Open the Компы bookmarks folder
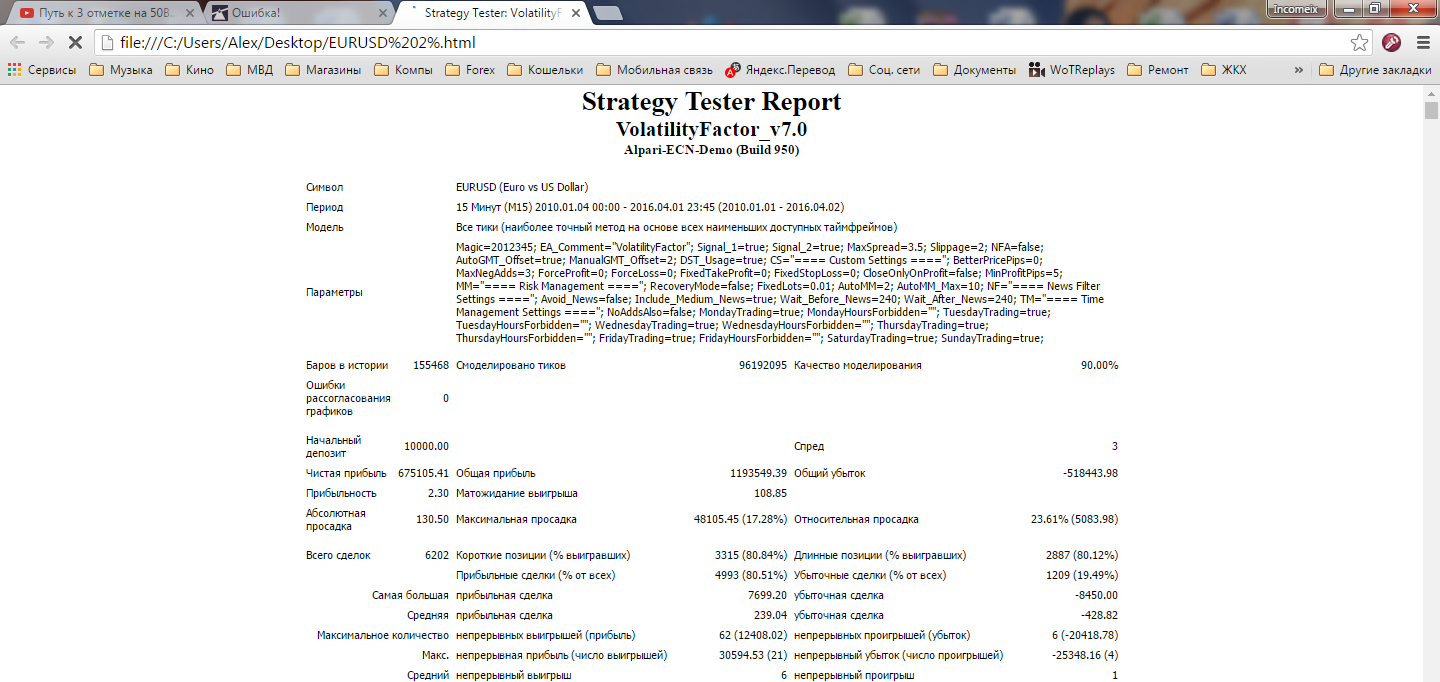1440x682 pixels. coord(403,70)
